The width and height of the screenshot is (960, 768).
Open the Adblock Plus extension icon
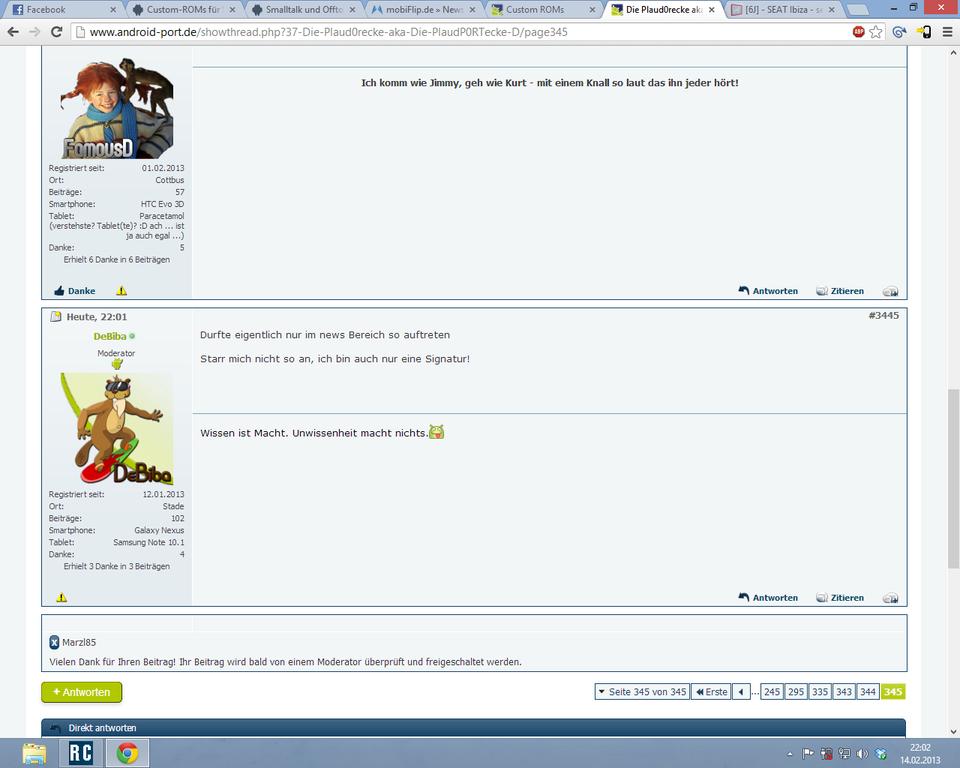pos(858,32)
